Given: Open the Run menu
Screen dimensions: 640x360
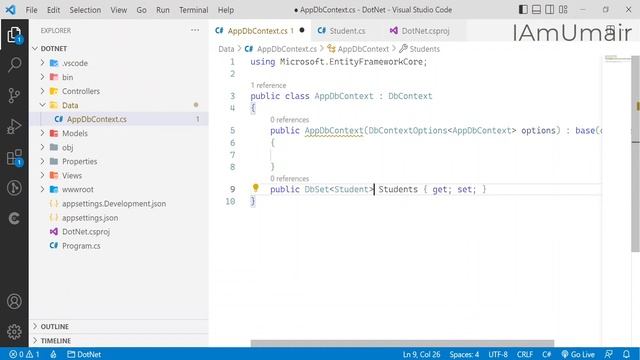Looking at the screenshot, I should coord(162,10).
